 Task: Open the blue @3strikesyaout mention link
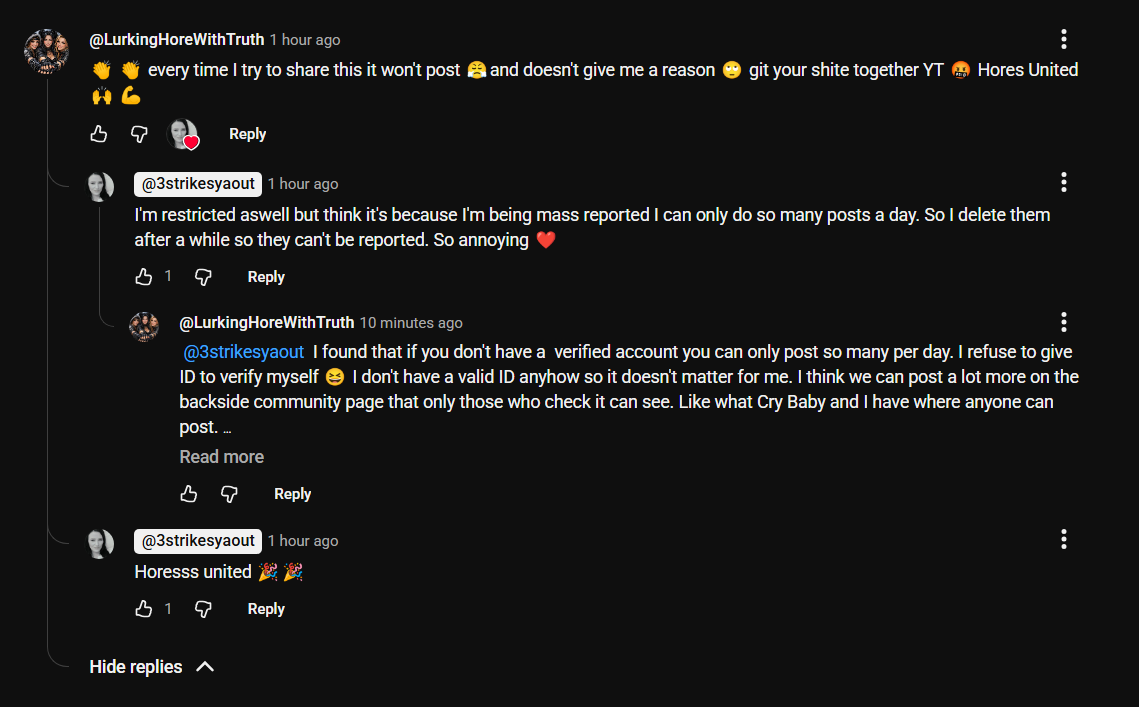[x=243, y=352]
